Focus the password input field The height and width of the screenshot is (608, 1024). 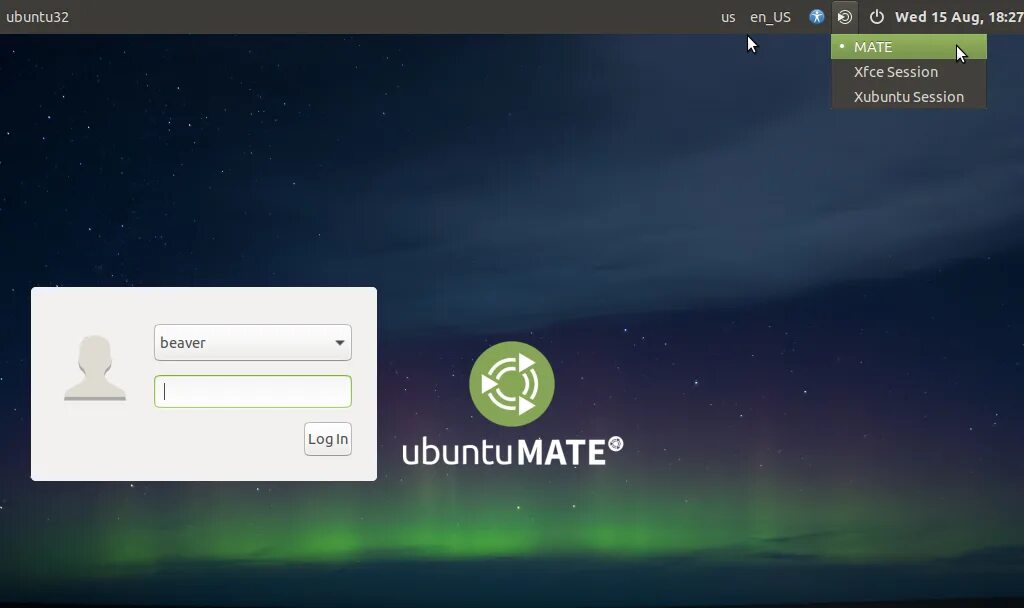253,391
